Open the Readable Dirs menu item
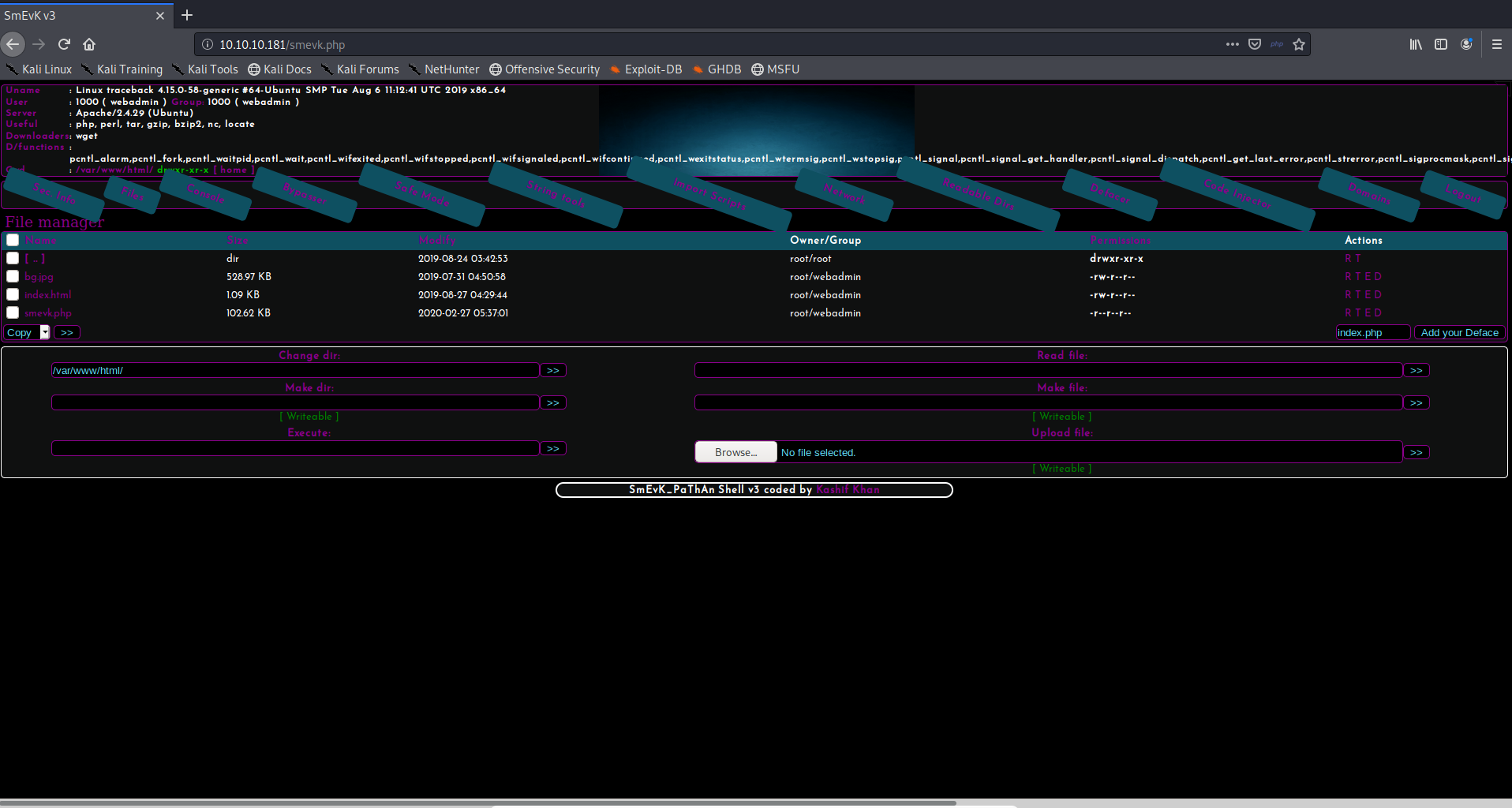The image size is (1512, 808). (x=978, y=194)
